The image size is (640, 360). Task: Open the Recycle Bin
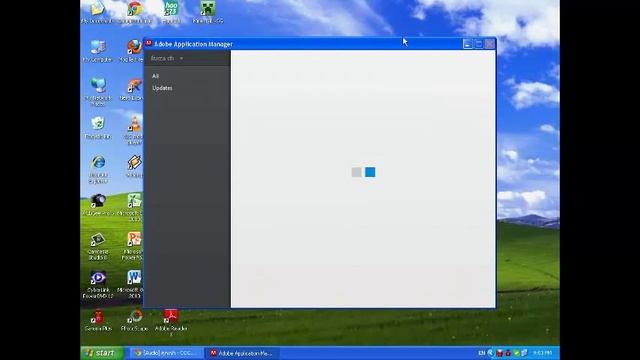[98, 127]
